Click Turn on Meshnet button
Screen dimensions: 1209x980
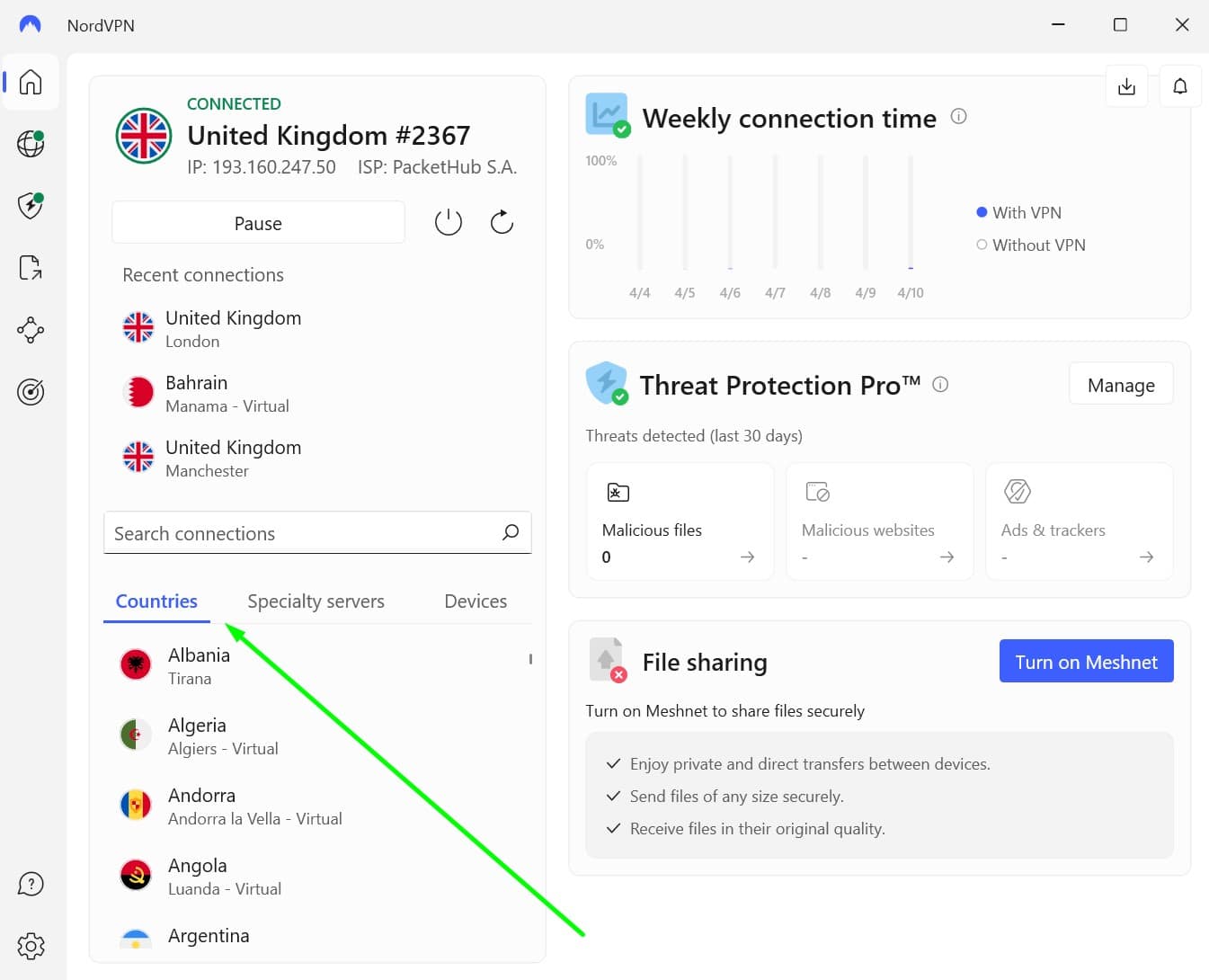pyautogui.click(x=1086, y=662)
